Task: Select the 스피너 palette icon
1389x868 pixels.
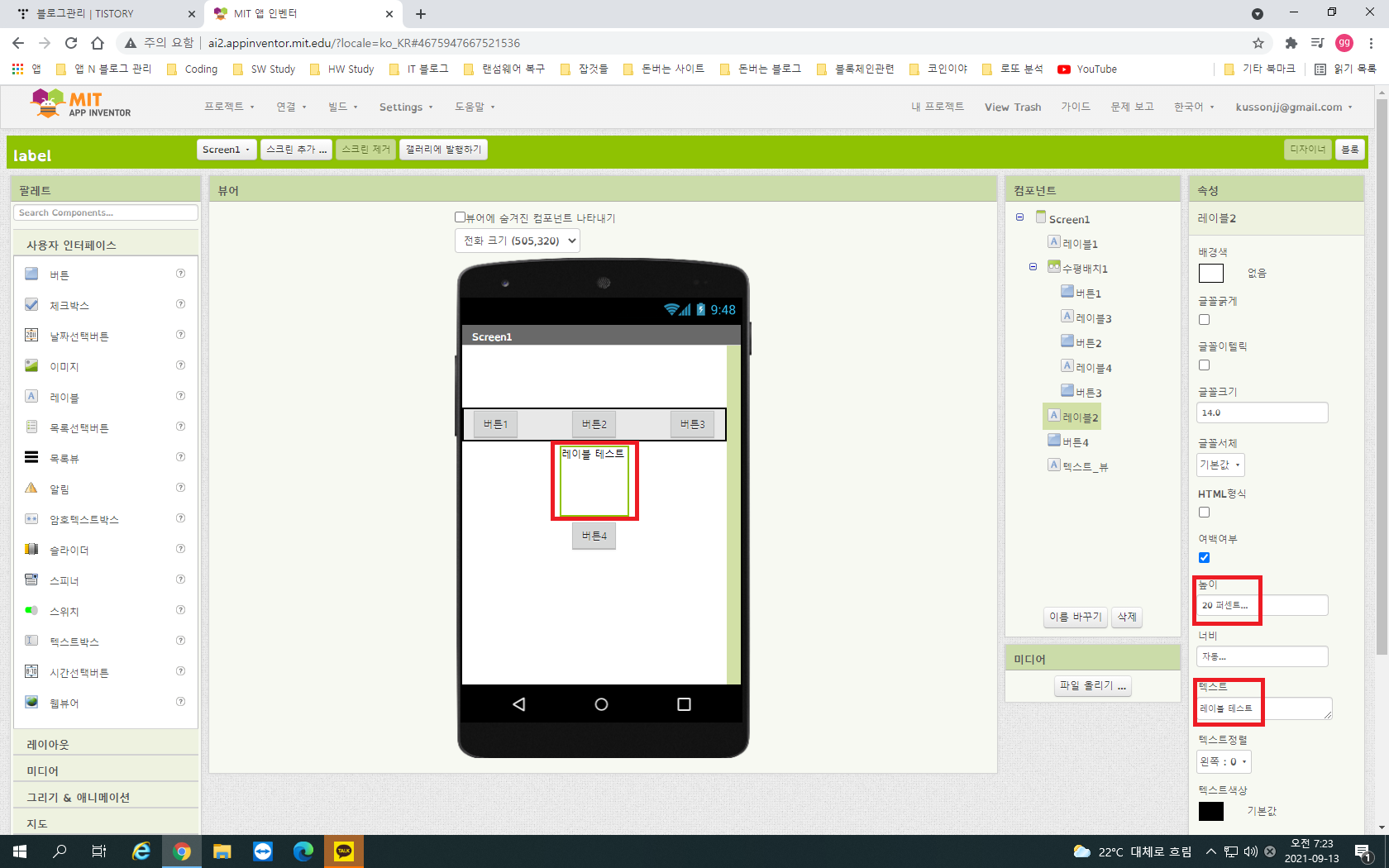Action: tap(31, 579)
